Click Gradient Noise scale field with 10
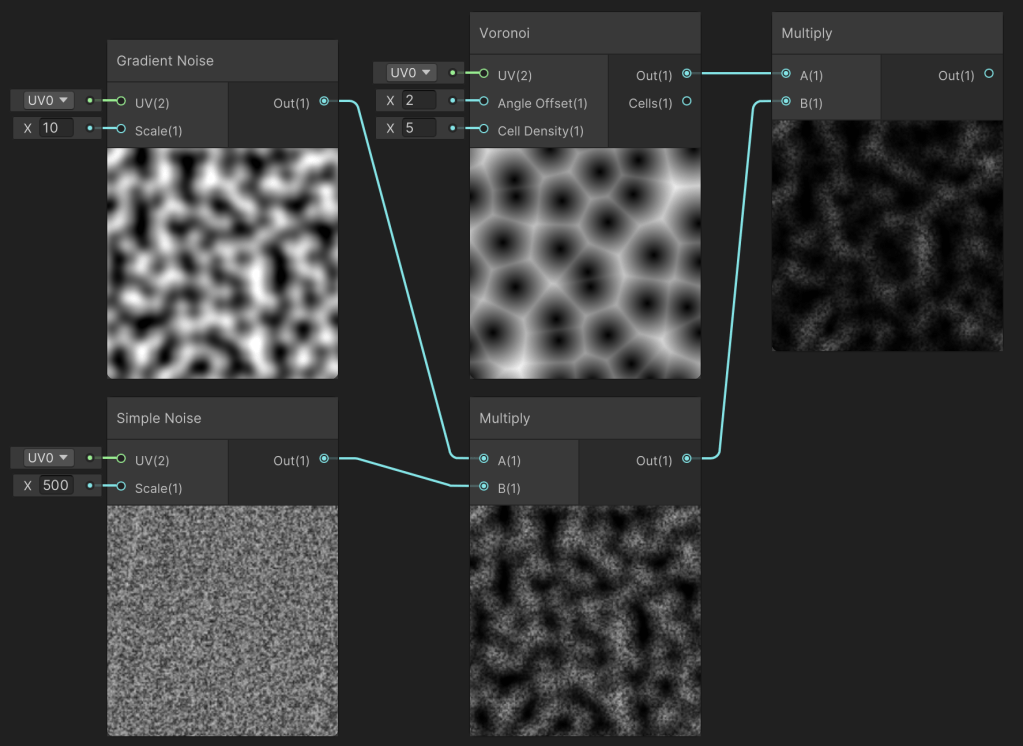The width and height of the screenshot is (1023, 746). point(55,128)
